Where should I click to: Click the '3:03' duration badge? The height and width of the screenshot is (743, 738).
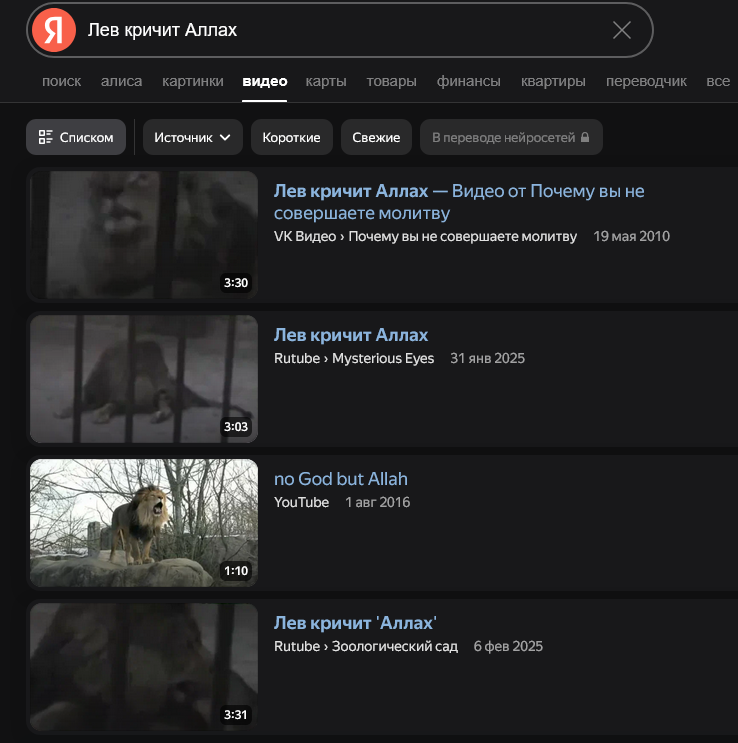(236, 427)
